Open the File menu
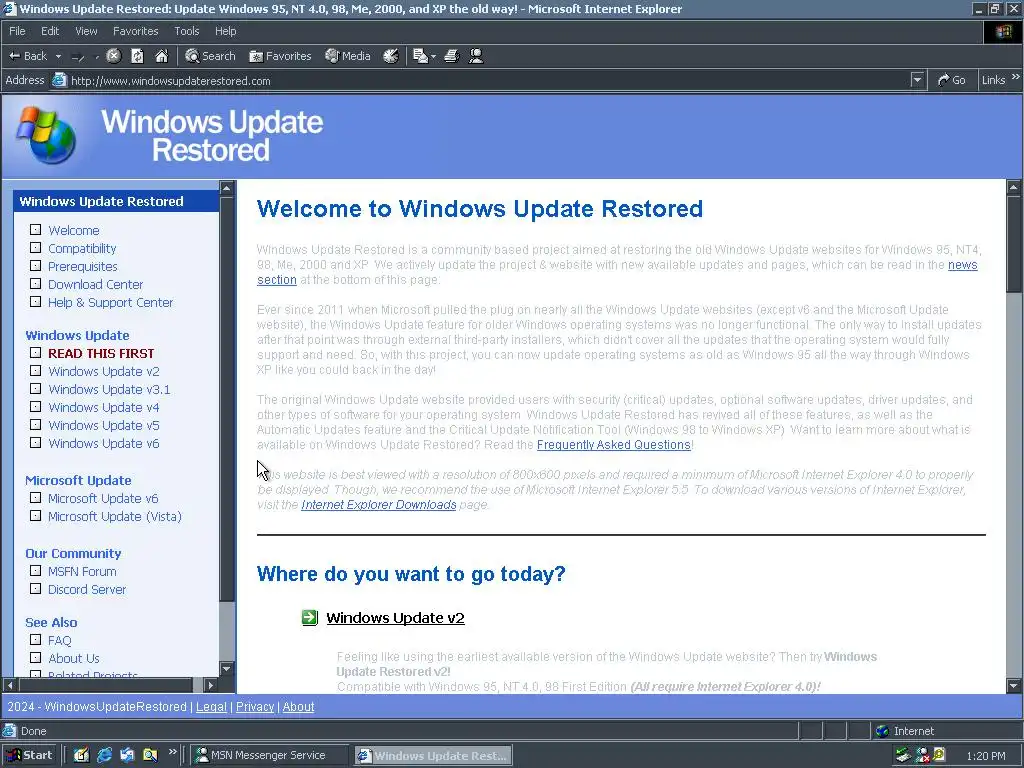This screenshot has width=1024, height=768. click(17, 31)
